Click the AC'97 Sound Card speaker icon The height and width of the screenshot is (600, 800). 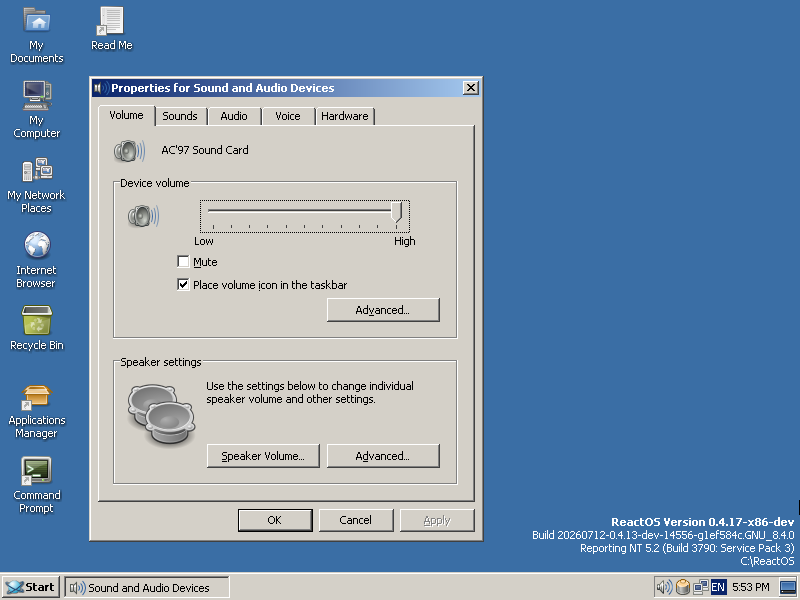(x=130, y=151)
